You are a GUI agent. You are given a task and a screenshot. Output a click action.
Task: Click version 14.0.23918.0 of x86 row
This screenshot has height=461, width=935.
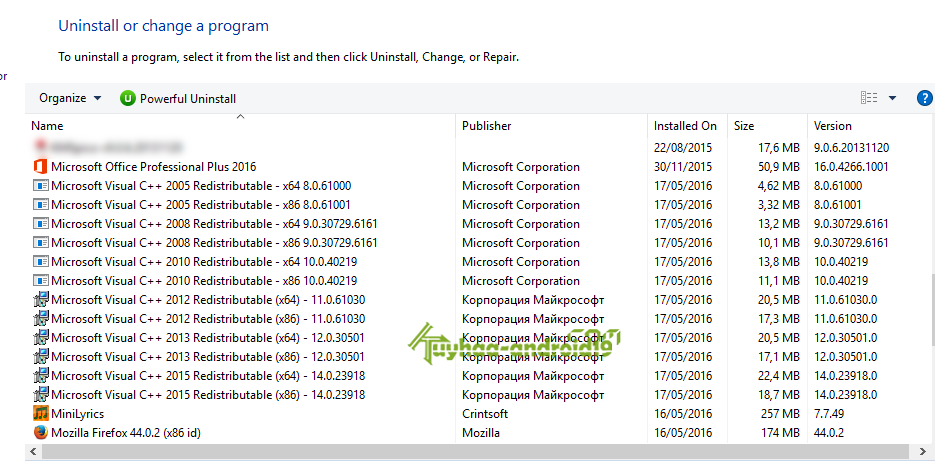(846, 395)
